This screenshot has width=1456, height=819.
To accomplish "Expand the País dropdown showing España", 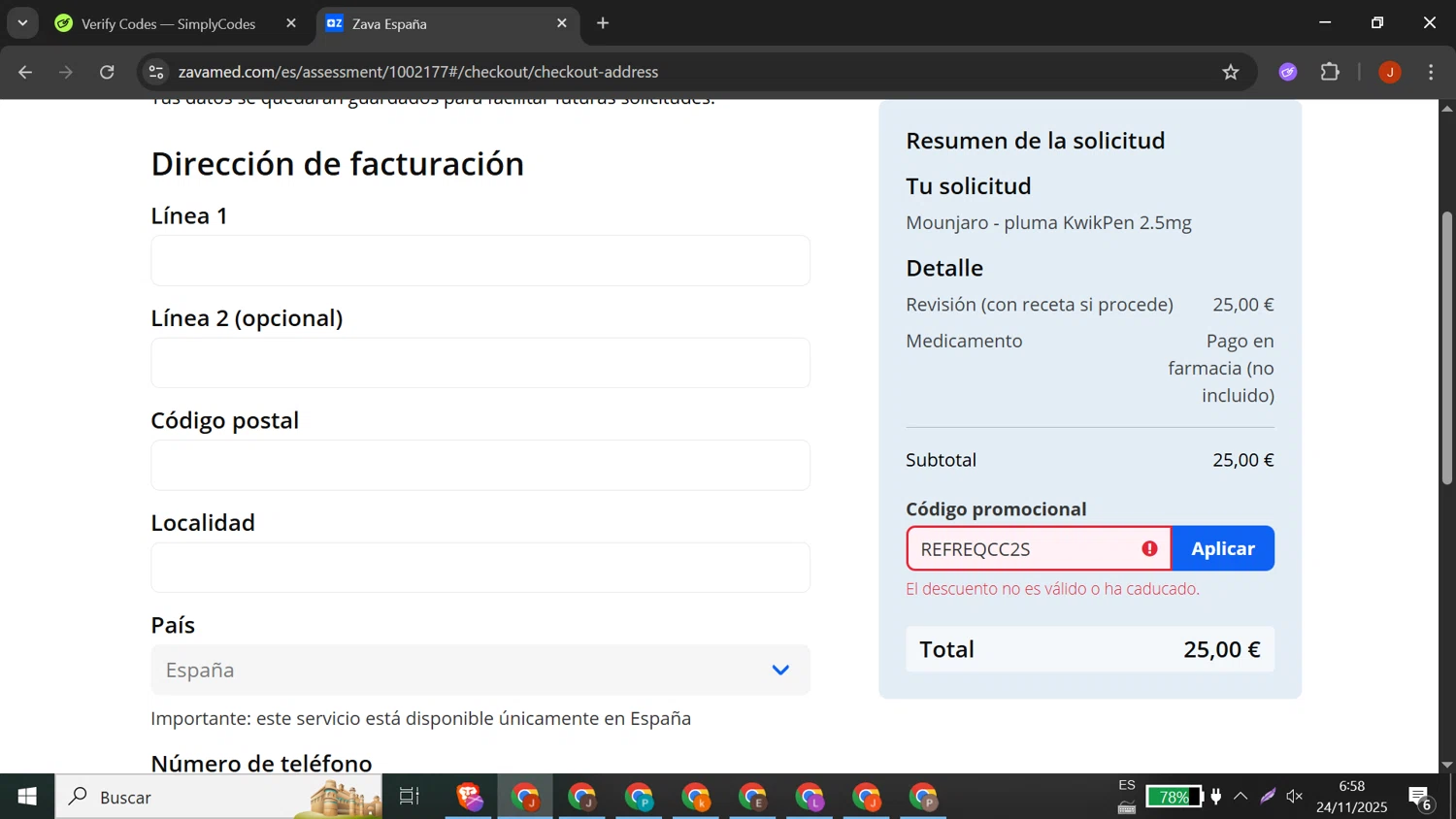I will (480, 670).
